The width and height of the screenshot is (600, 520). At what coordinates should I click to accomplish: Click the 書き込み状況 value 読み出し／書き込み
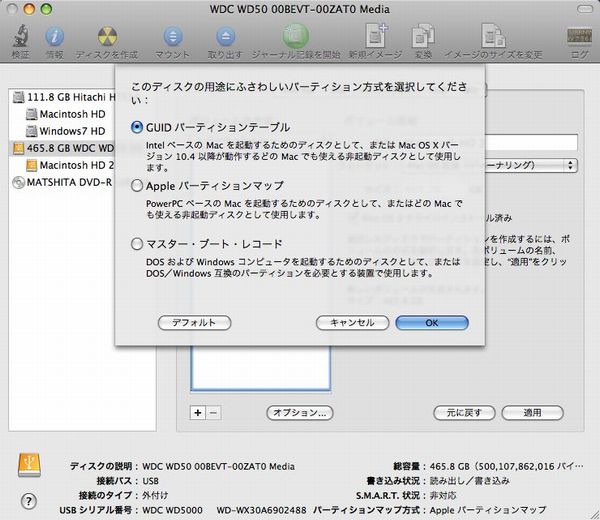click(x=470, y=481)
